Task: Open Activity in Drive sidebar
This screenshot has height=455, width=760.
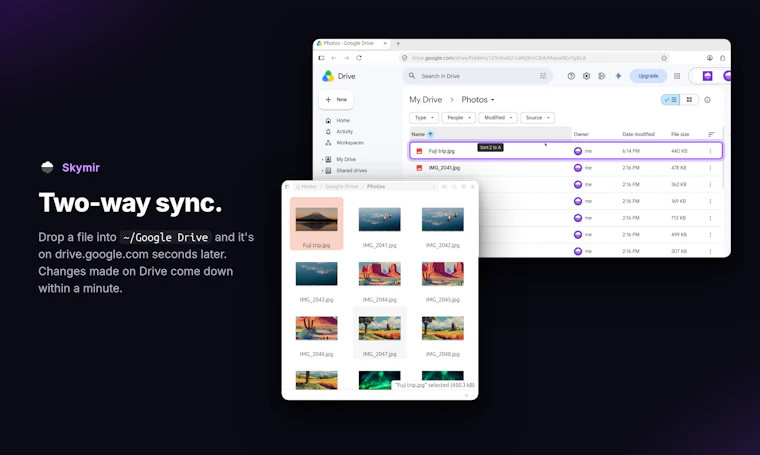Action: coord(344,131)
